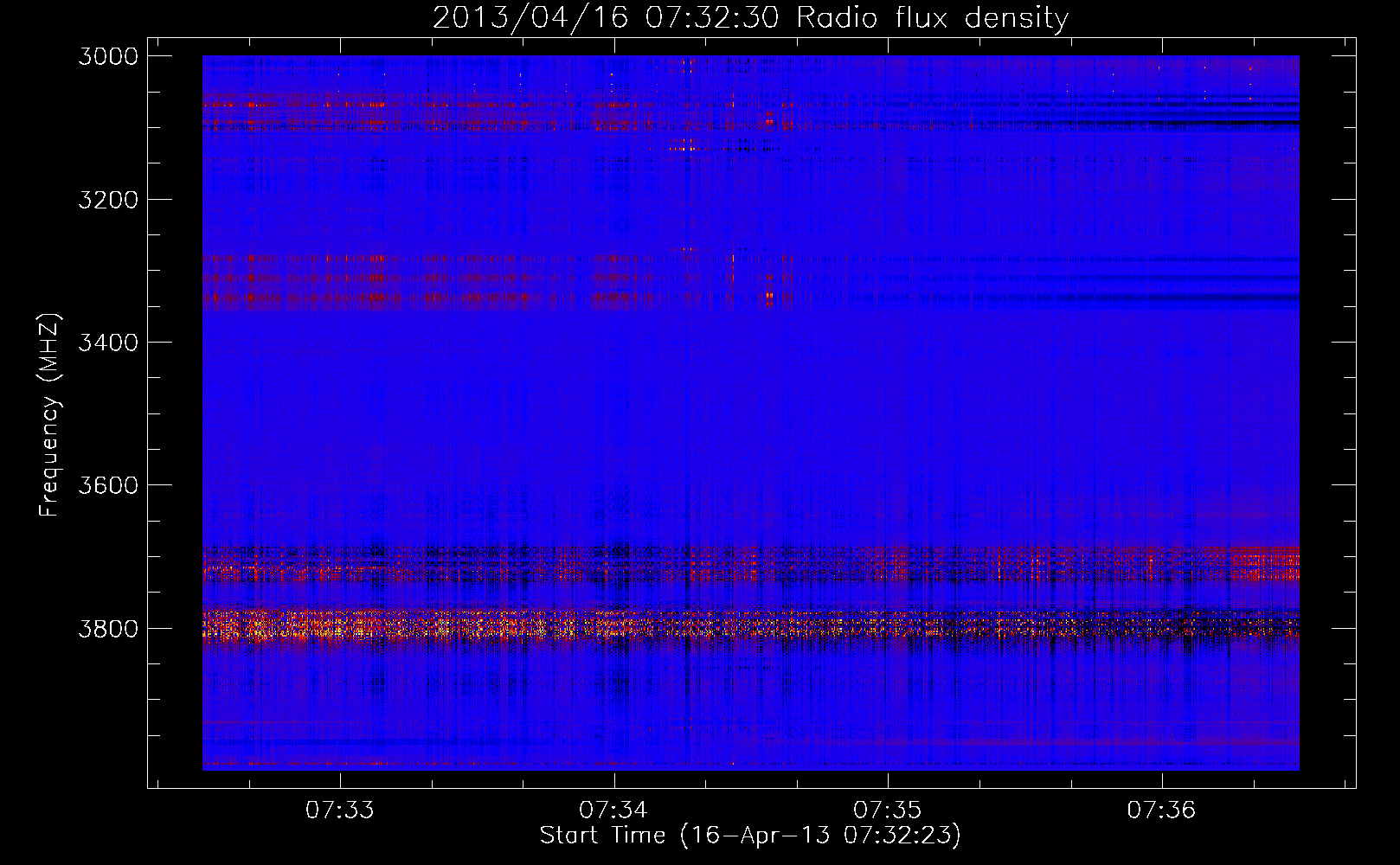
Task: Click the 'Start Time (16-Apr-13 07:32:23)' axis title
Action: point(750,836)
